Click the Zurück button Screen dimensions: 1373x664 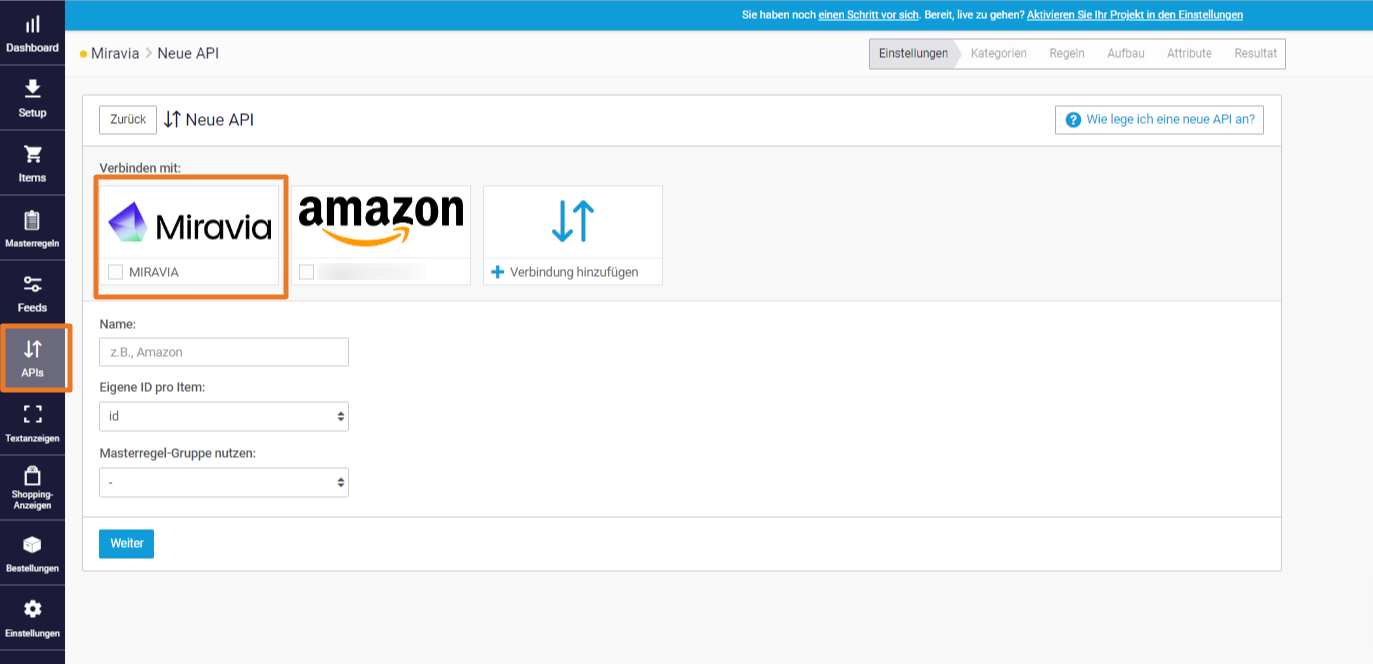tap(128, 119)
